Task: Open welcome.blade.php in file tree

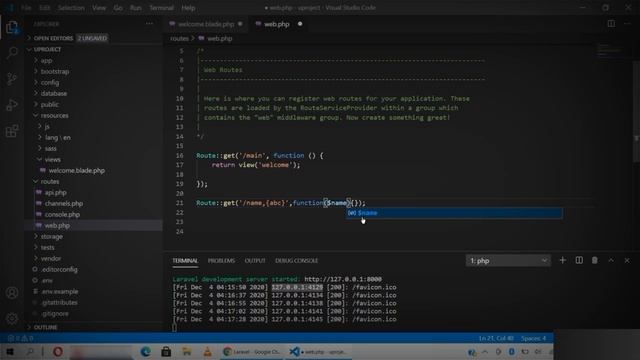Action: (x=76, y=170)
